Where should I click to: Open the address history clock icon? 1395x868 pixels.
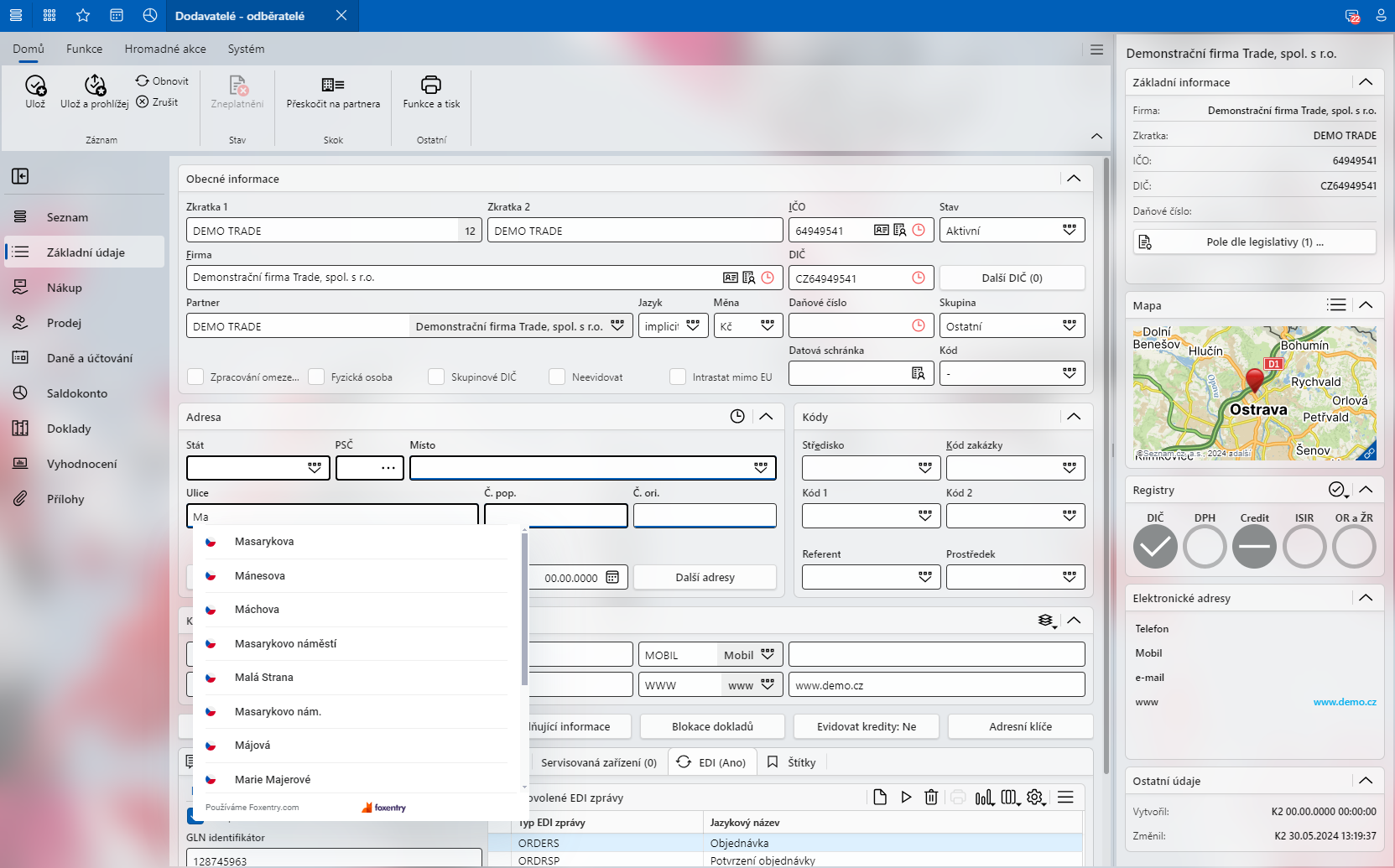pyautogui.click(x=737, y=417)
